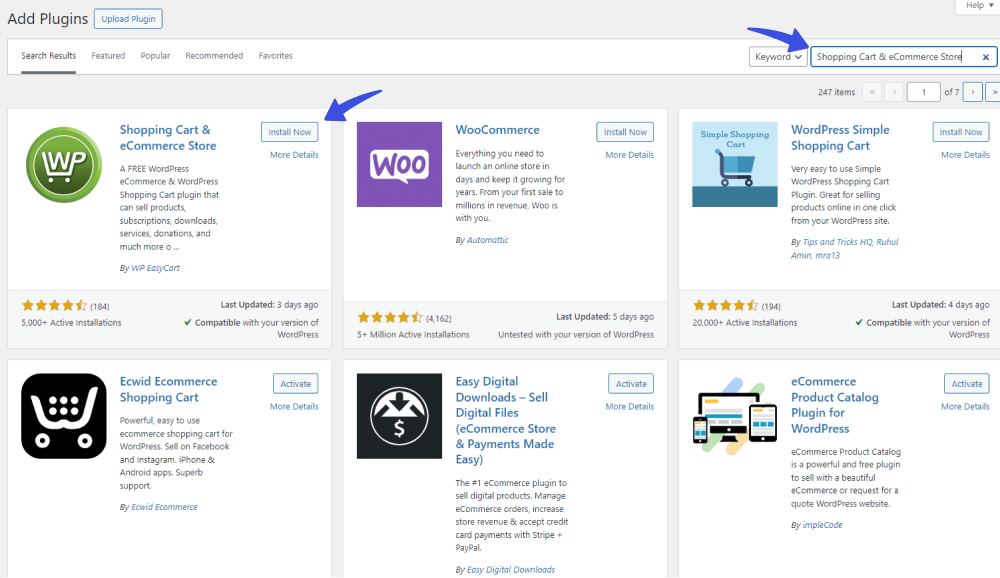
Task: Clear the plugin search field
Action: (x=985, y=57)
